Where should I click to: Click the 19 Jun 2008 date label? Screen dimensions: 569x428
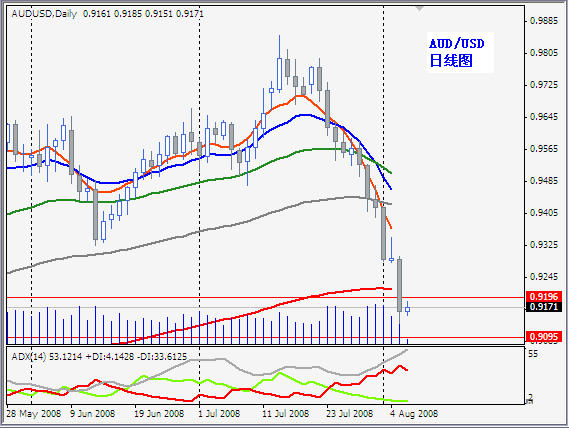pos(159,413)
